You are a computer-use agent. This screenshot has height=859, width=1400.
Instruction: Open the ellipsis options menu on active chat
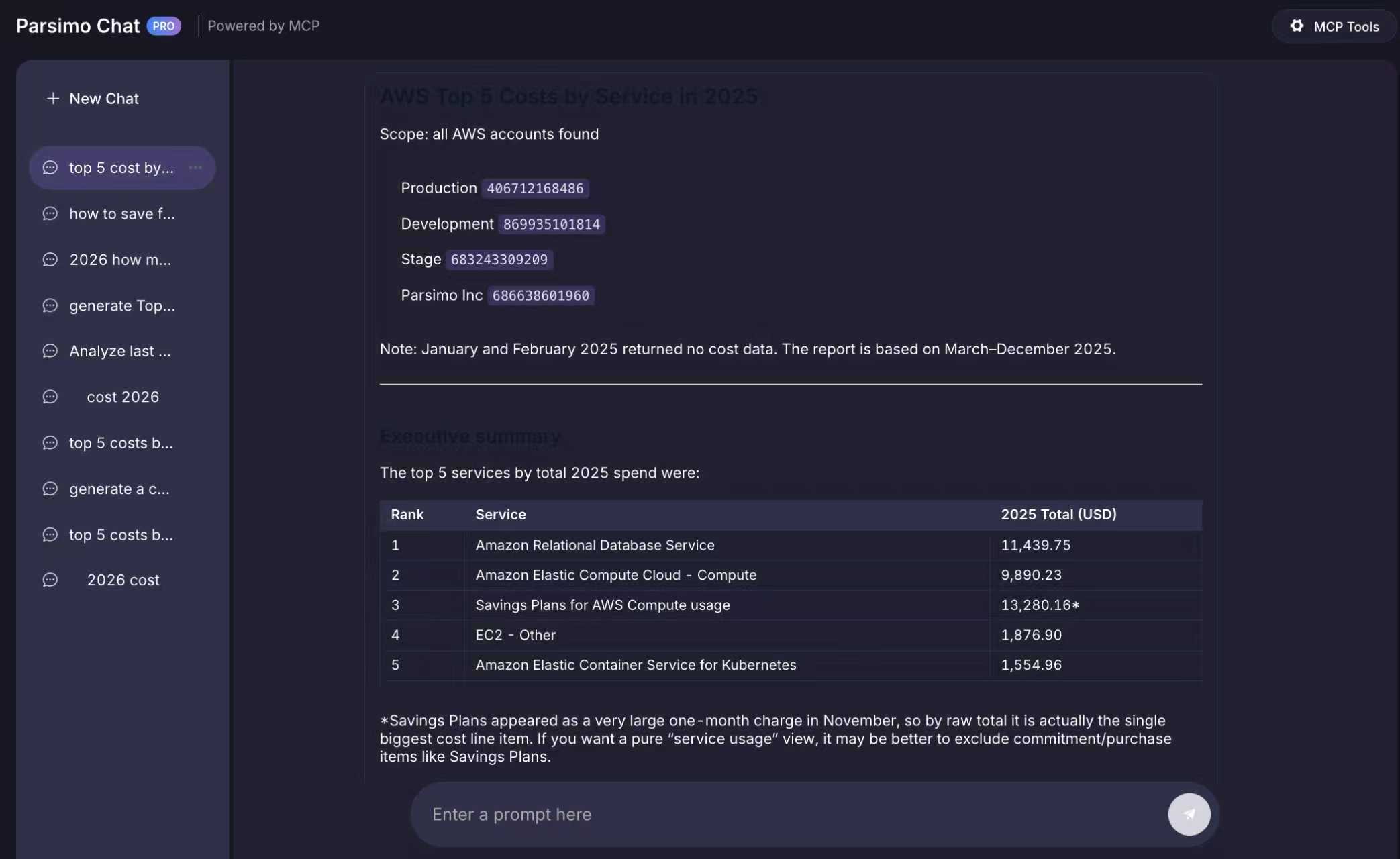(195, 168)
